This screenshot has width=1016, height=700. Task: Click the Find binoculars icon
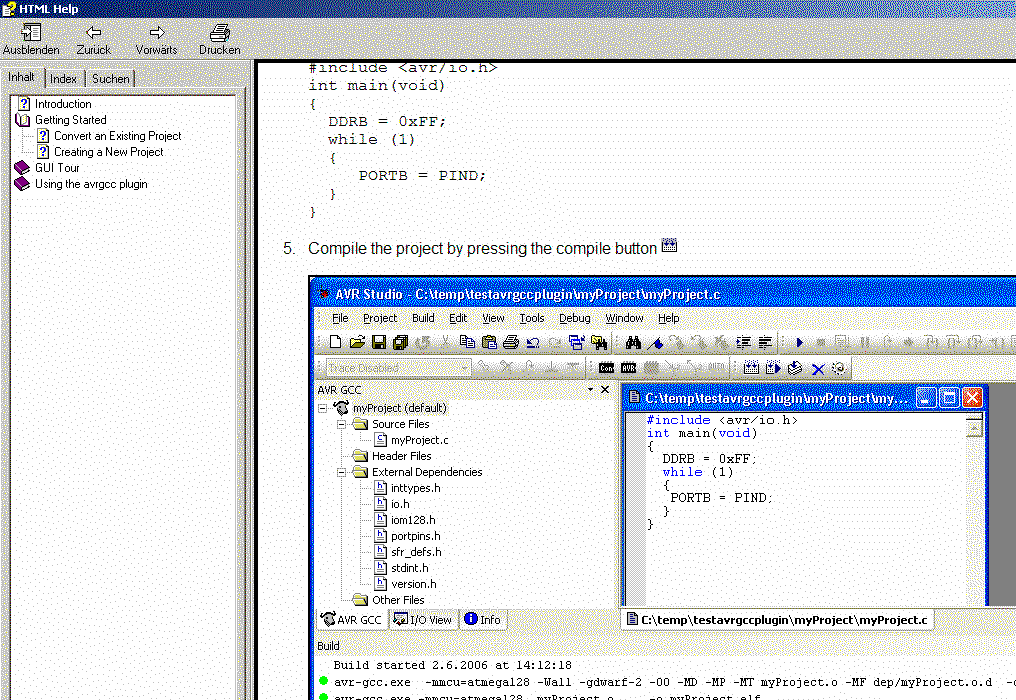click(x=633, y=342)
